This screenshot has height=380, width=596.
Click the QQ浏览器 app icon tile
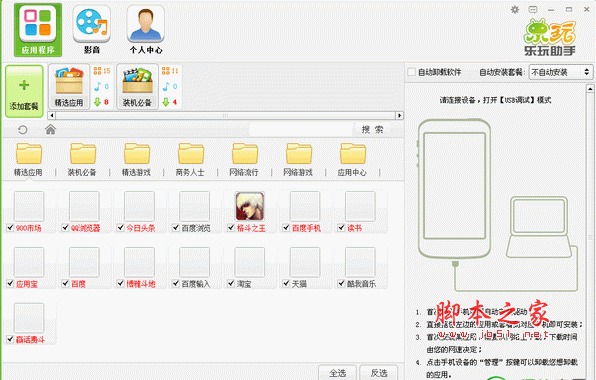84,206
